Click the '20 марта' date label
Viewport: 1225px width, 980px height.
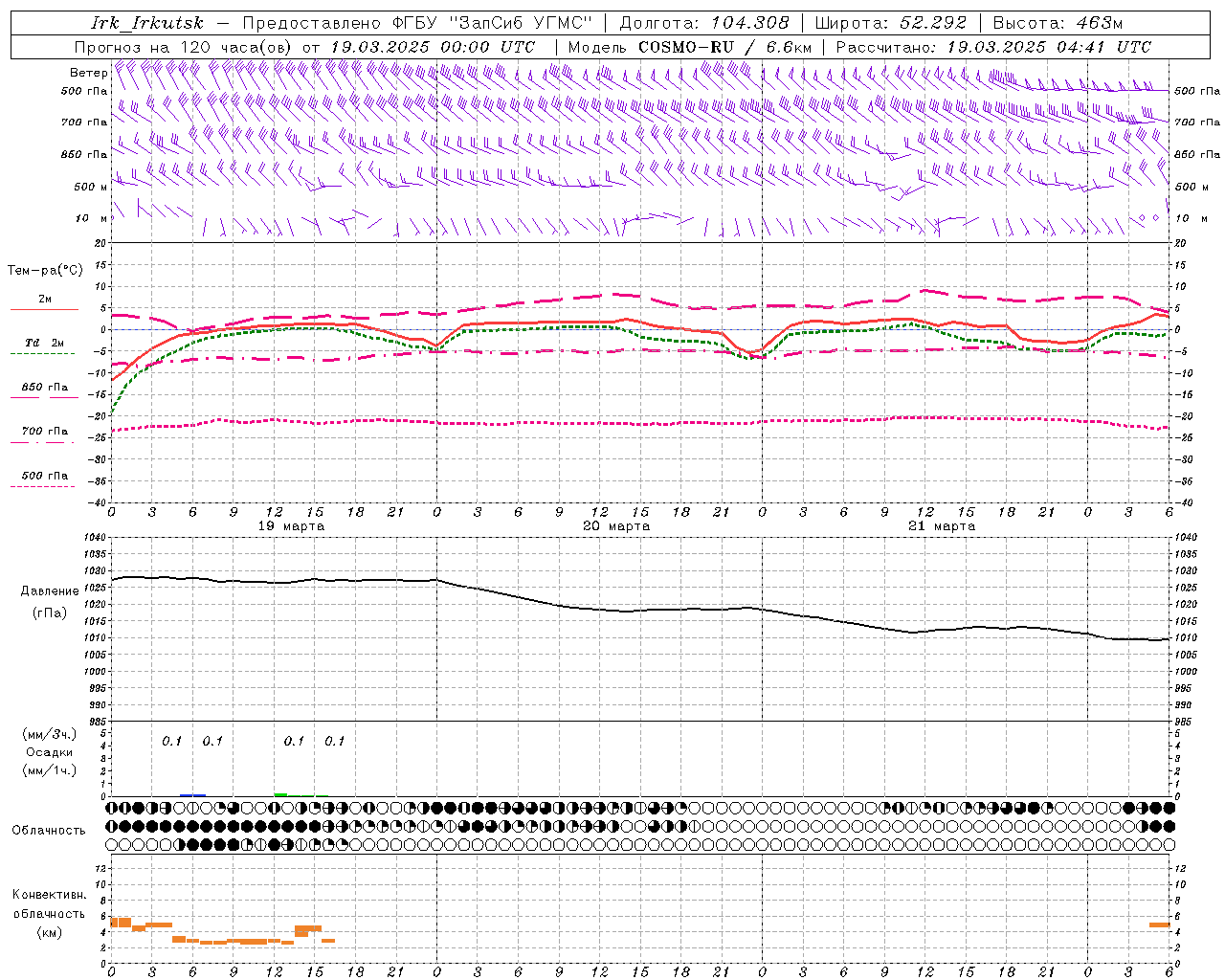click(x=616, y=526)
